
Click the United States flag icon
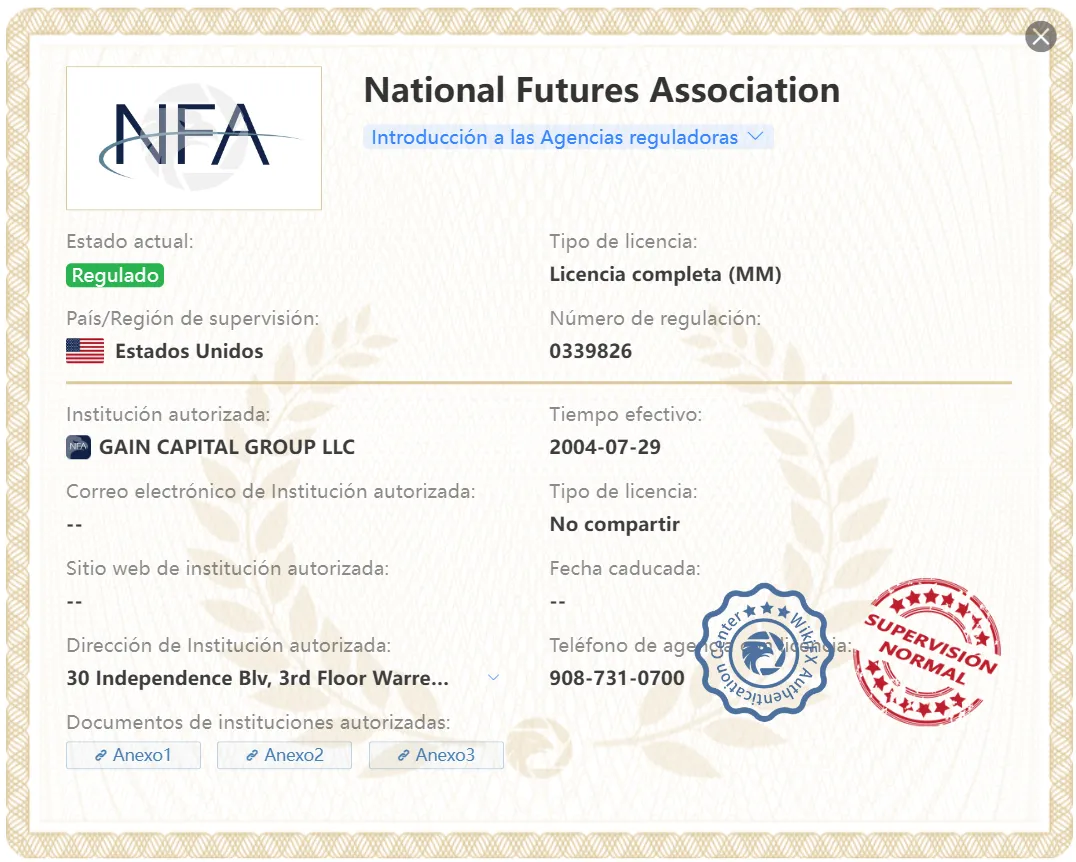(85, 351)
